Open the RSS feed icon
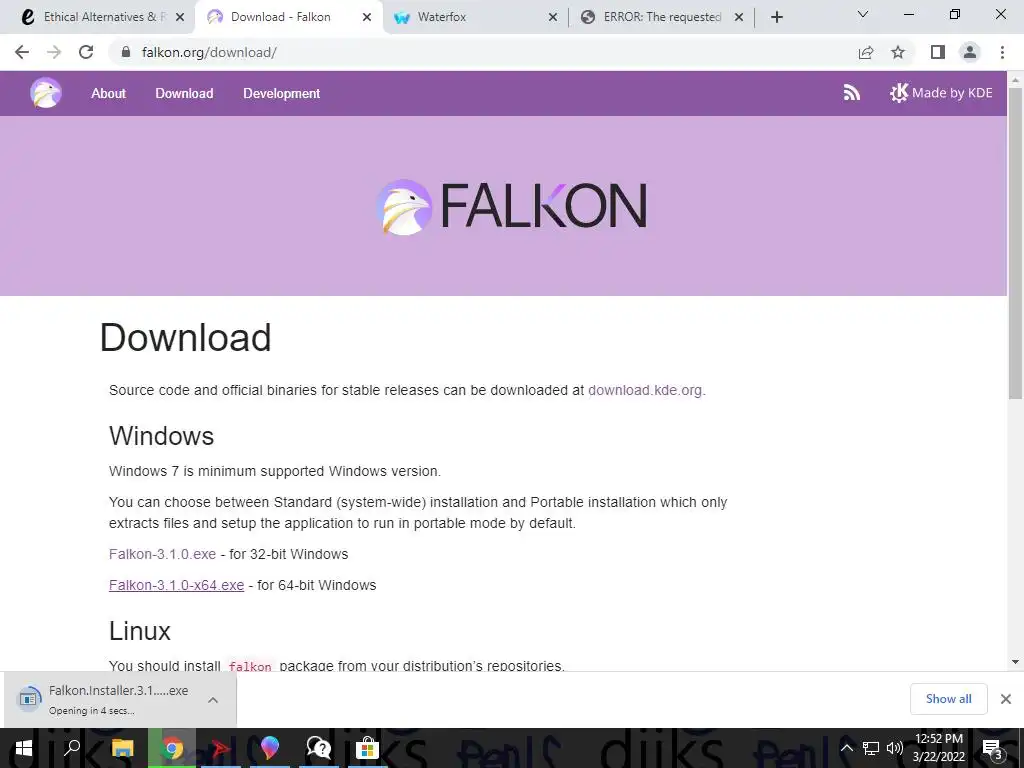 [852, 93]
